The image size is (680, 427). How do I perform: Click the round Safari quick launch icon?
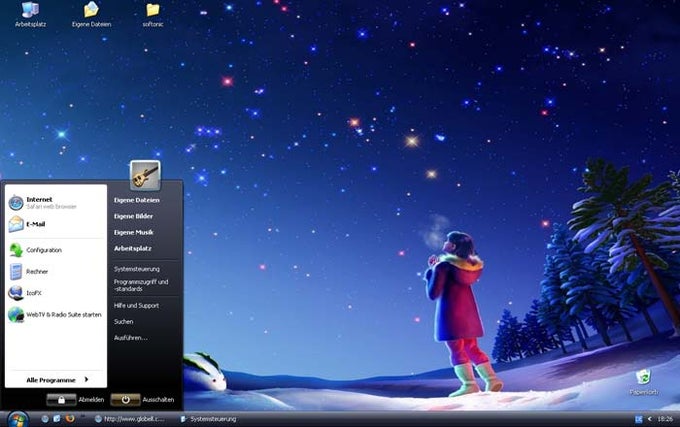[x=45, y=419]
